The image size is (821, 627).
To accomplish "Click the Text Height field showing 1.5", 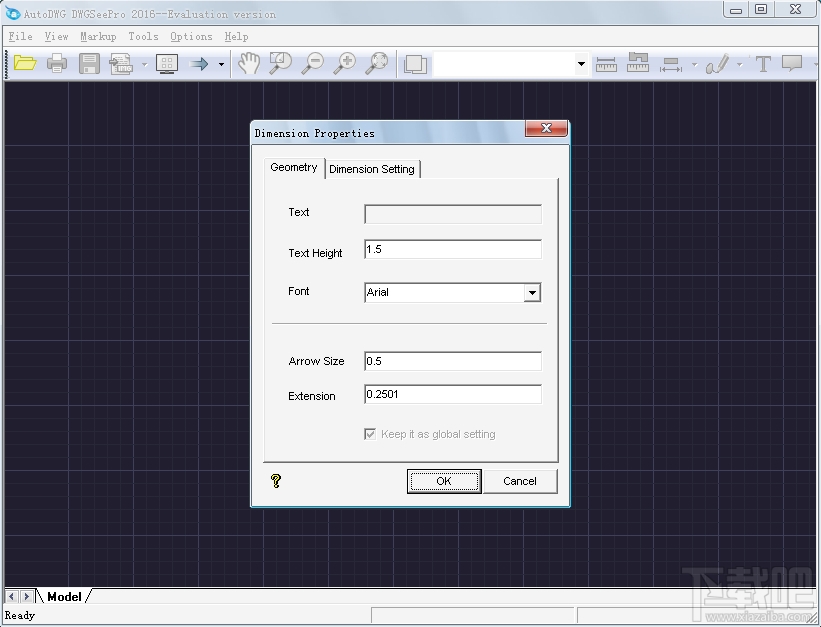I will (x=453, y=249).
